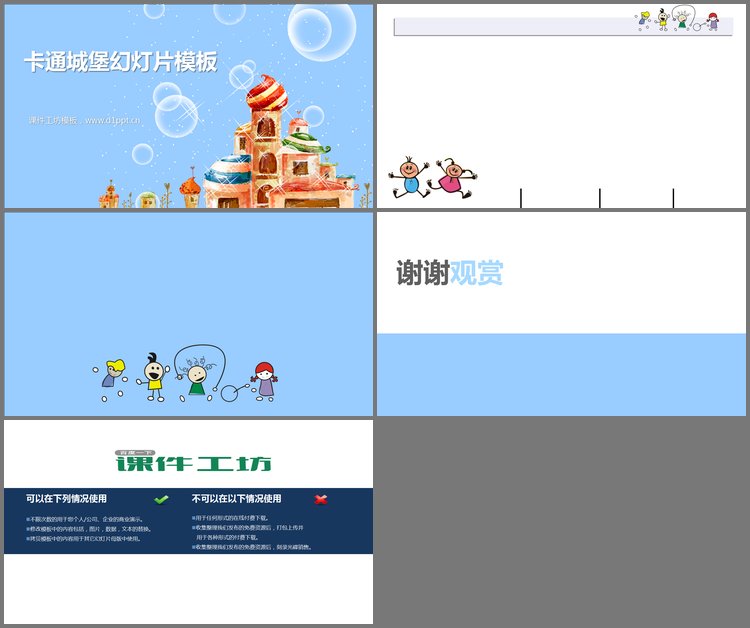
Task: Click the title text 卡通城堡幻灯片模板
Action: 121,62
